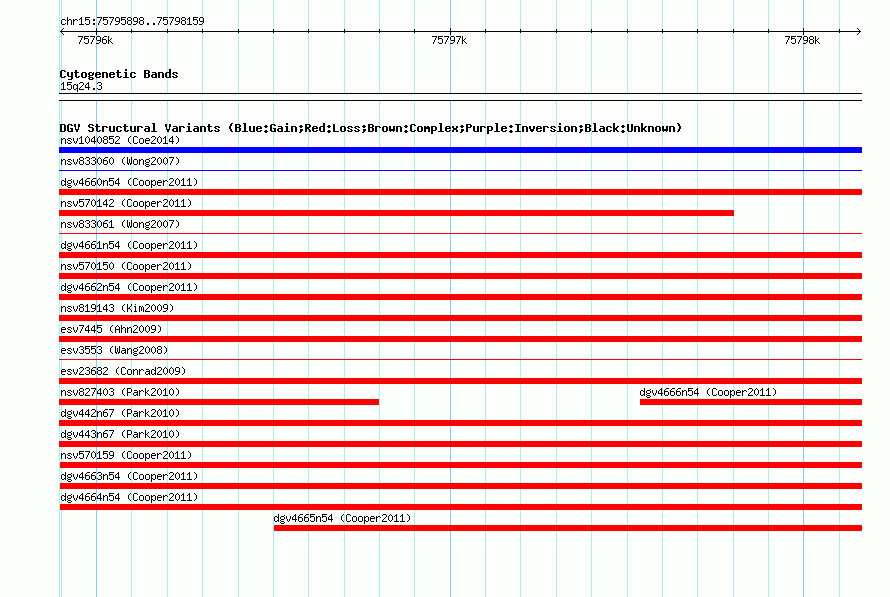The width and height of the screenshot is (890, 597).
Task: Open the nsv833061 (Wong2007) label
Action: coord(120,224)
